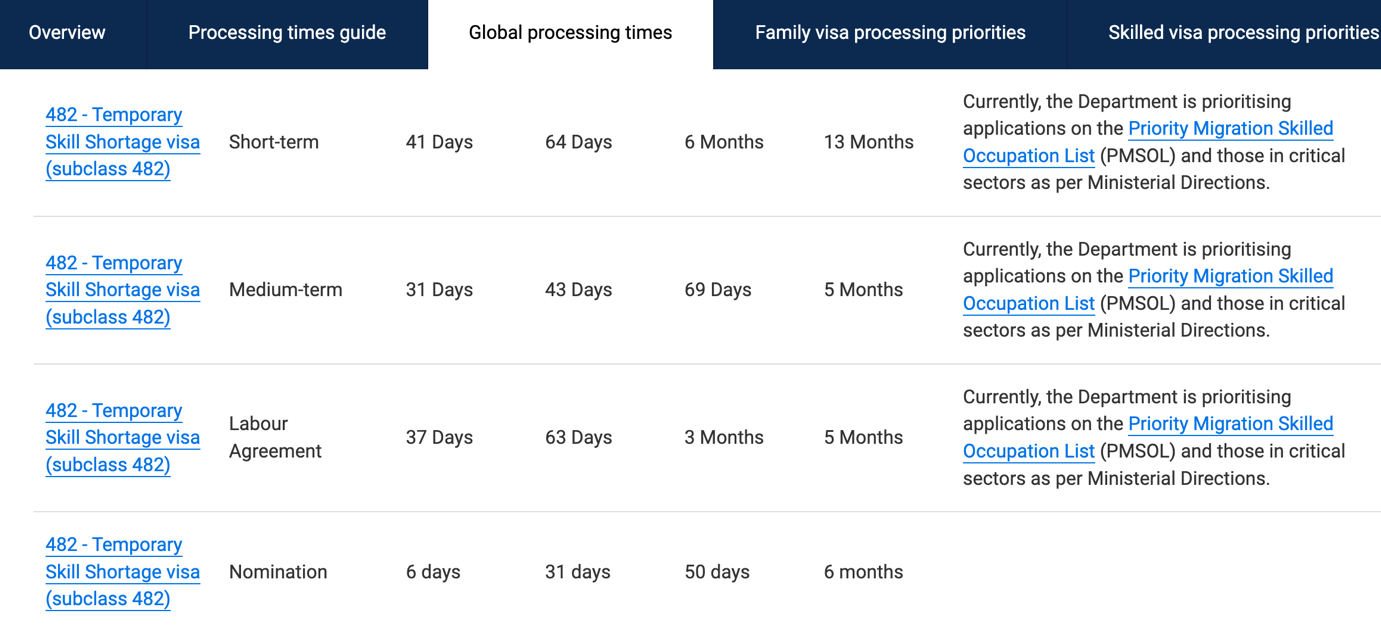Open subclass 482 visa link in Short-term row
This screenshot has height=628, width=1381.
(x=122, y=141)
